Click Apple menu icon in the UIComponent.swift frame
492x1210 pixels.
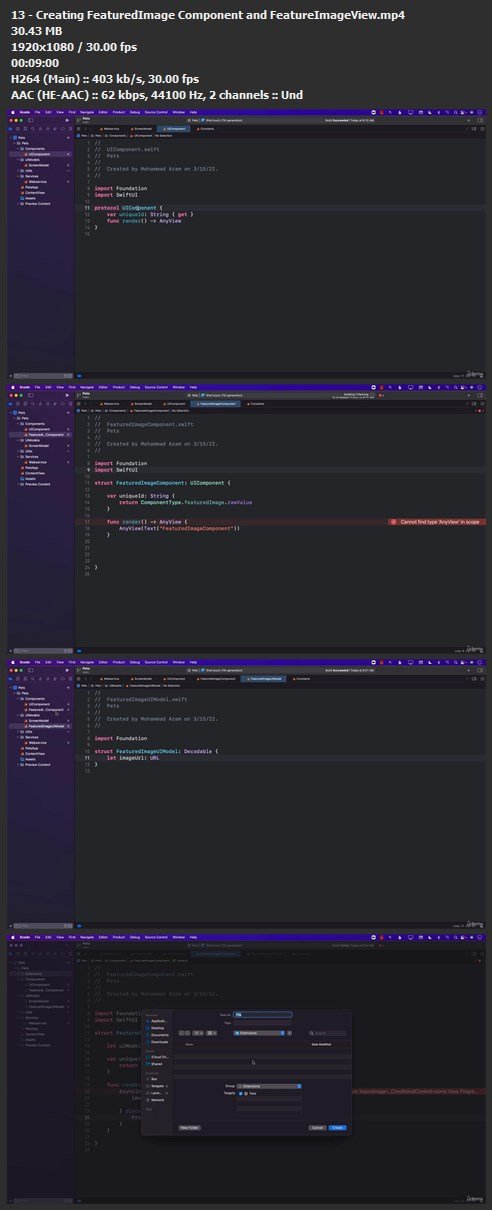tap(11, 112)
